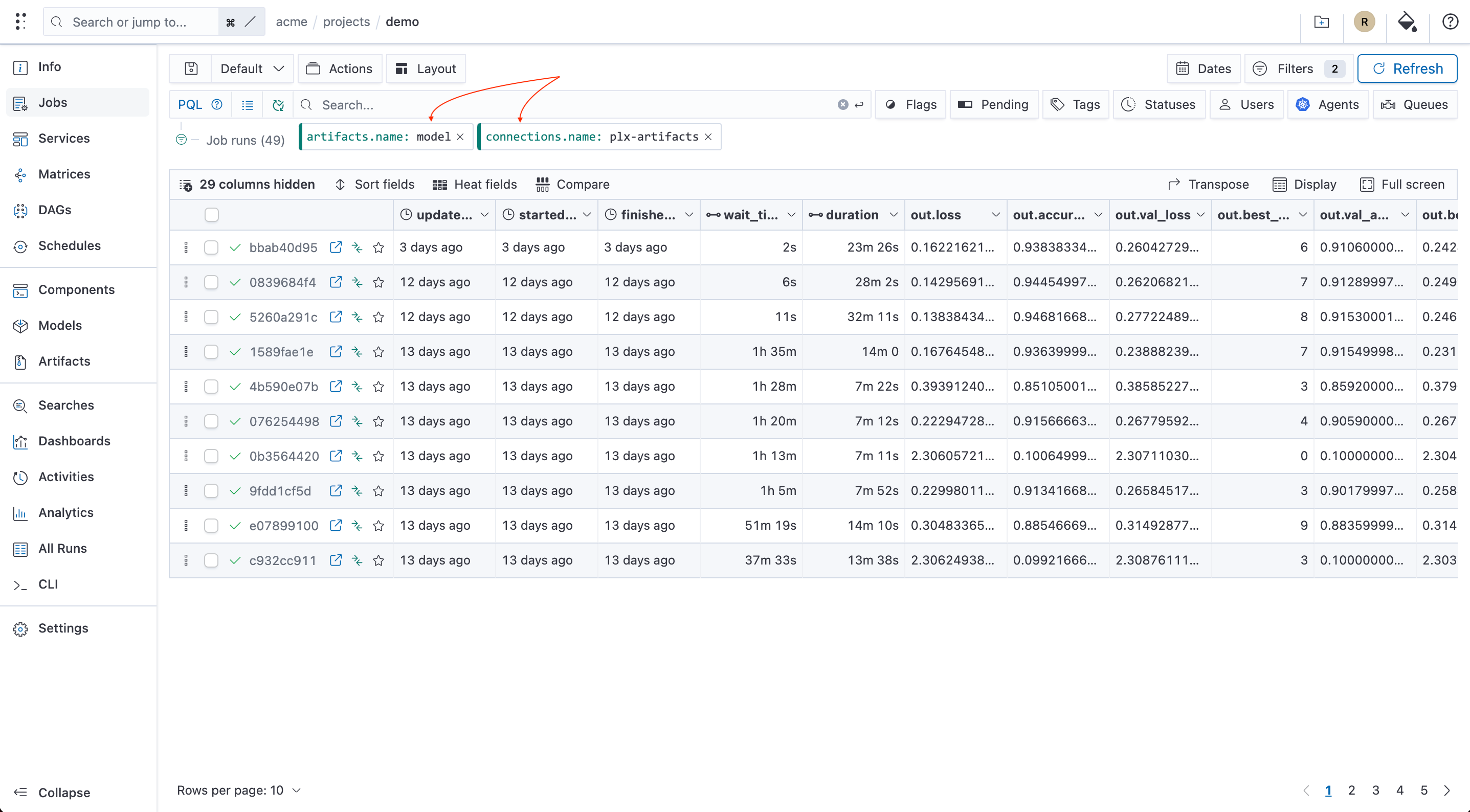Remove the connections.name plx-artifacts filter
The height and width of the screenshot is (812, 1470).
pos(708,137)
